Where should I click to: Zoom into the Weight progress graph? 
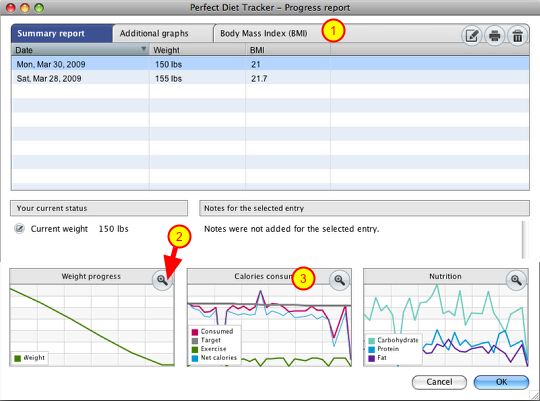click(x=162, y=280)
